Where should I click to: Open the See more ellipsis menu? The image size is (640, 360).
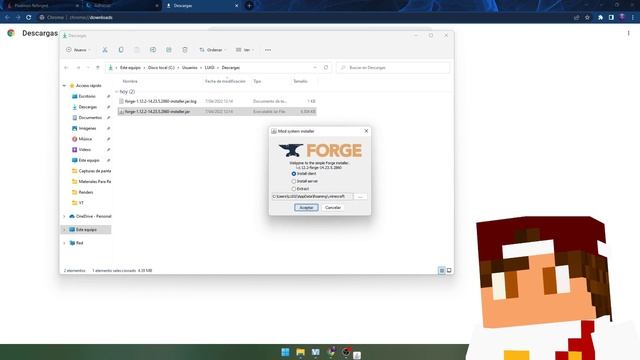pos(268,50)
